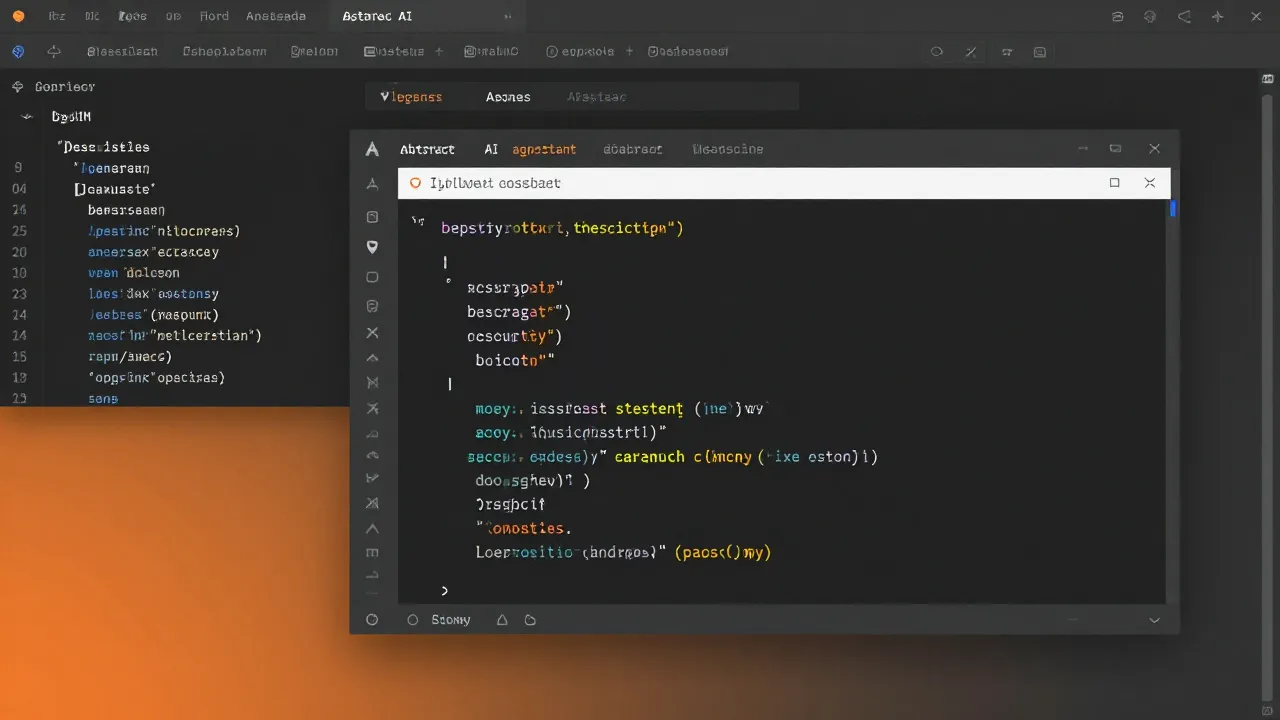Click the "Abtsract" label in dialog header

[427, 149]
